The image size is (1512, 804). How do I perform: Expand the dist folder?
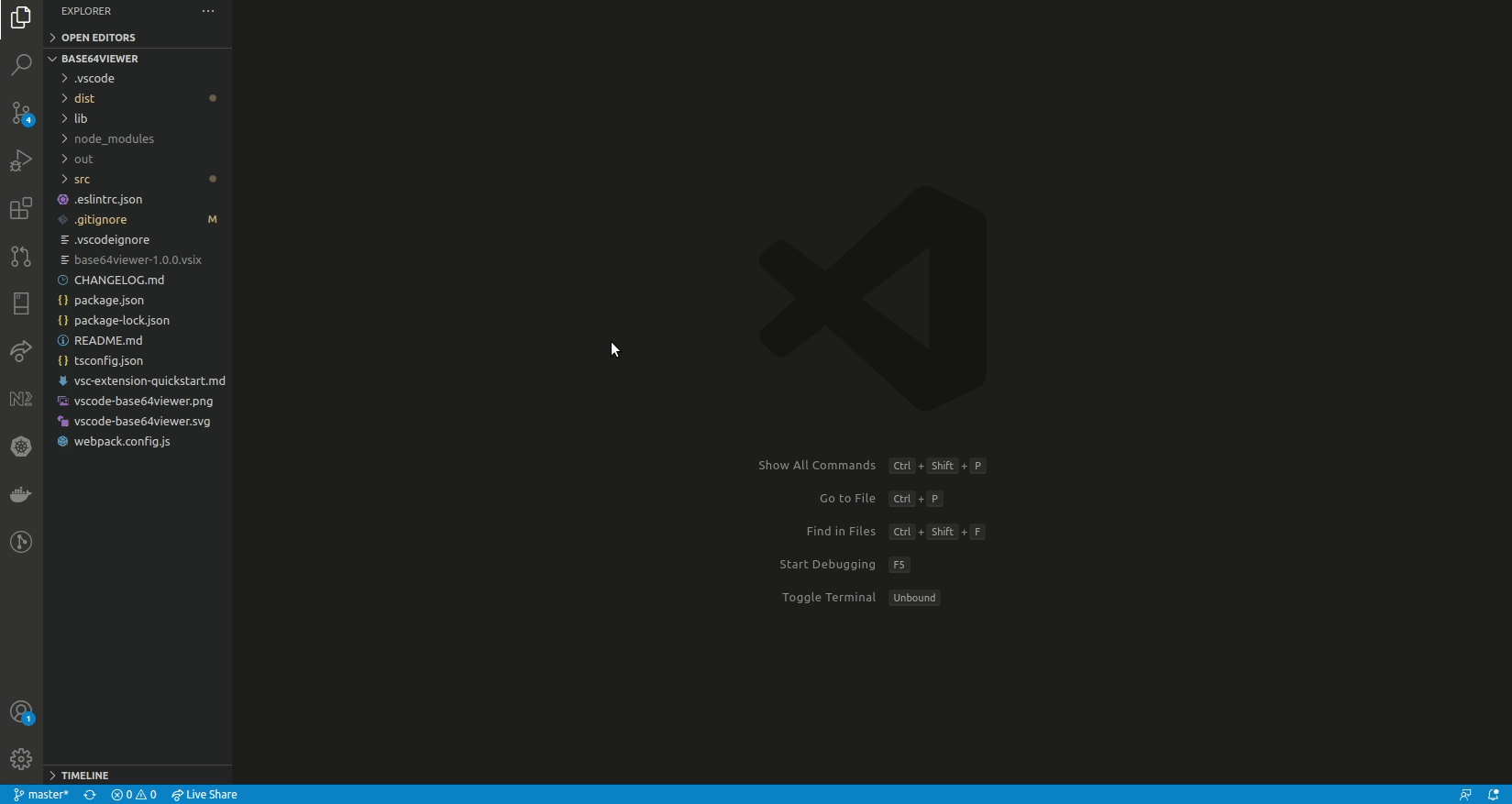pyautogui.click(x=138, y=98)
